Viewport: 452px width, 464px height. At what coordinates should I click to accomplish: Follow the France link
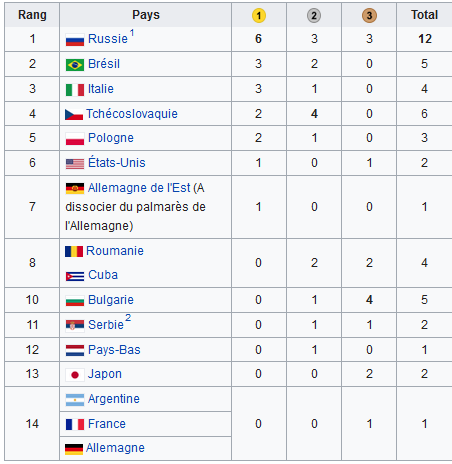tap(107, 424)
